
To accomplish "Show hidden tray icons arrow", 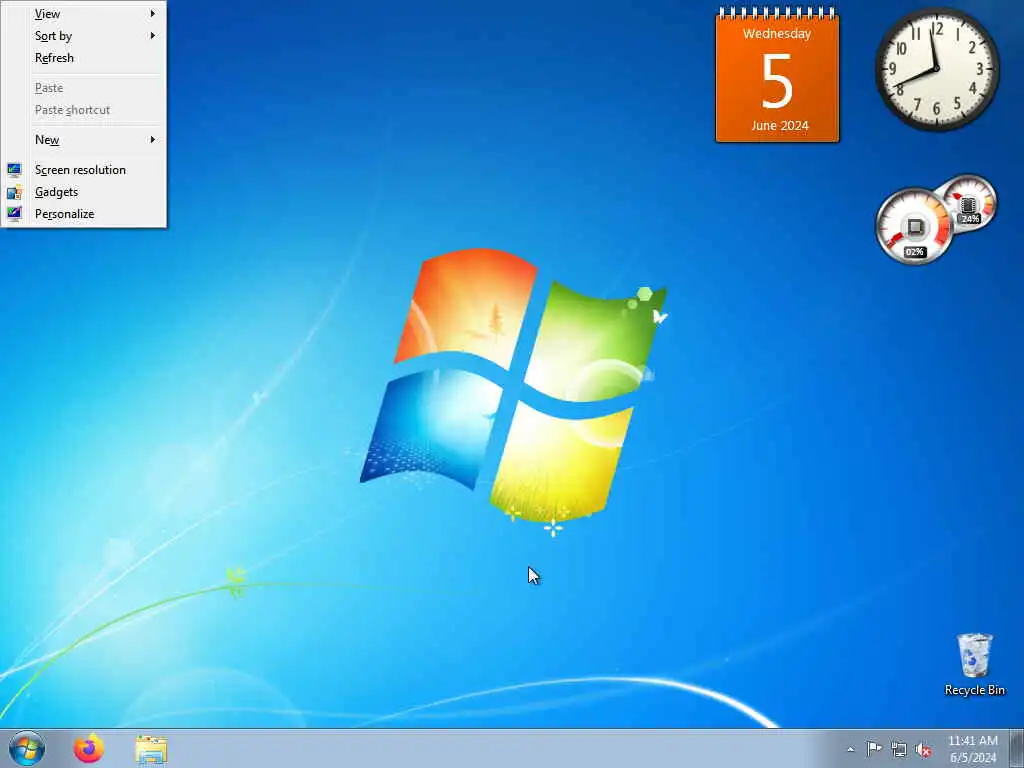I will [x=850, y=749].
